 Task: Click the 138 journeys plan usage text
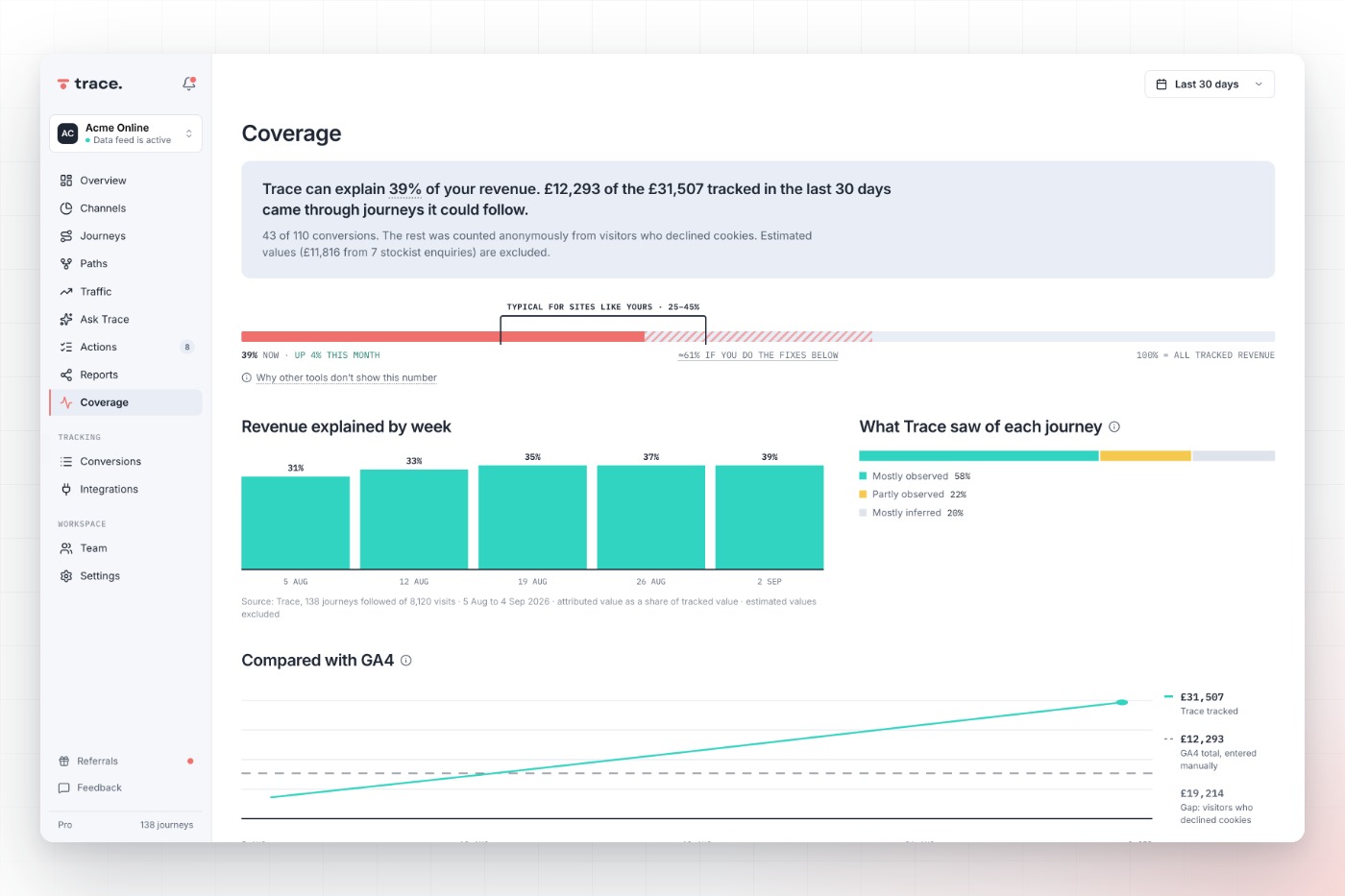(x=166, y=825)
